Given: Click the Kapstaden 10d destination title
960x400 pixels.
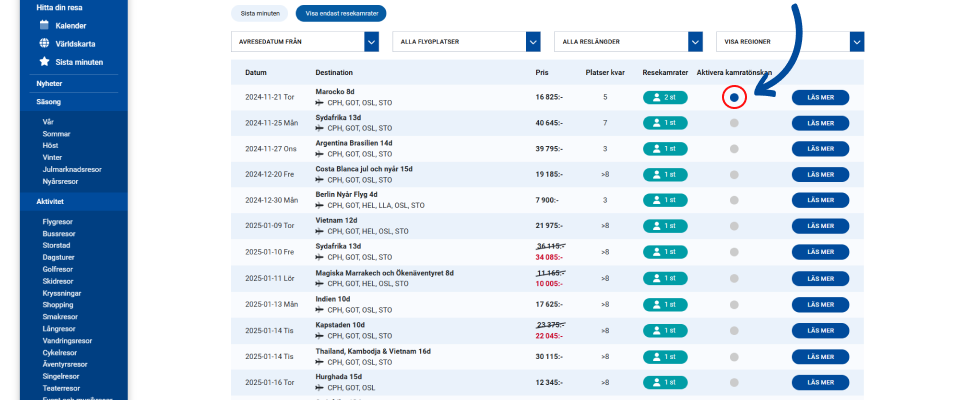Looking at the screenshot, I should 339,325.
